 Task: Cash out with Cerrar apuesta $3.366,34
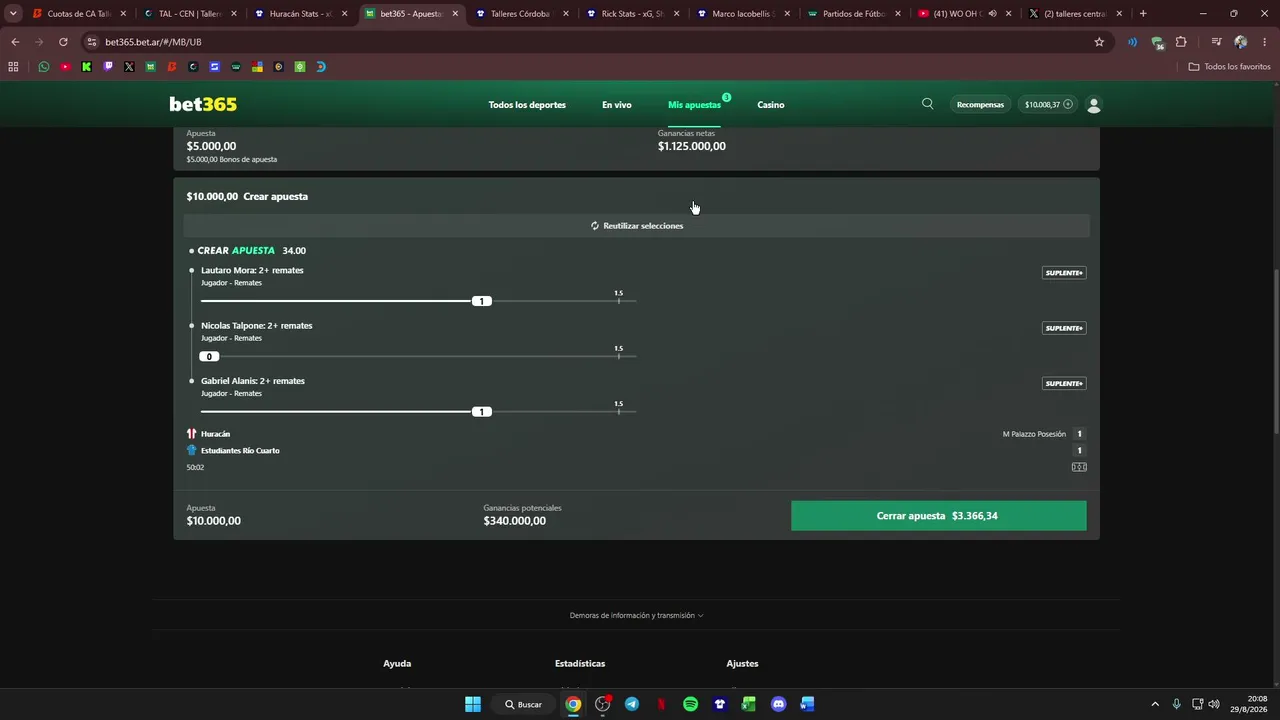pos(938,516)
